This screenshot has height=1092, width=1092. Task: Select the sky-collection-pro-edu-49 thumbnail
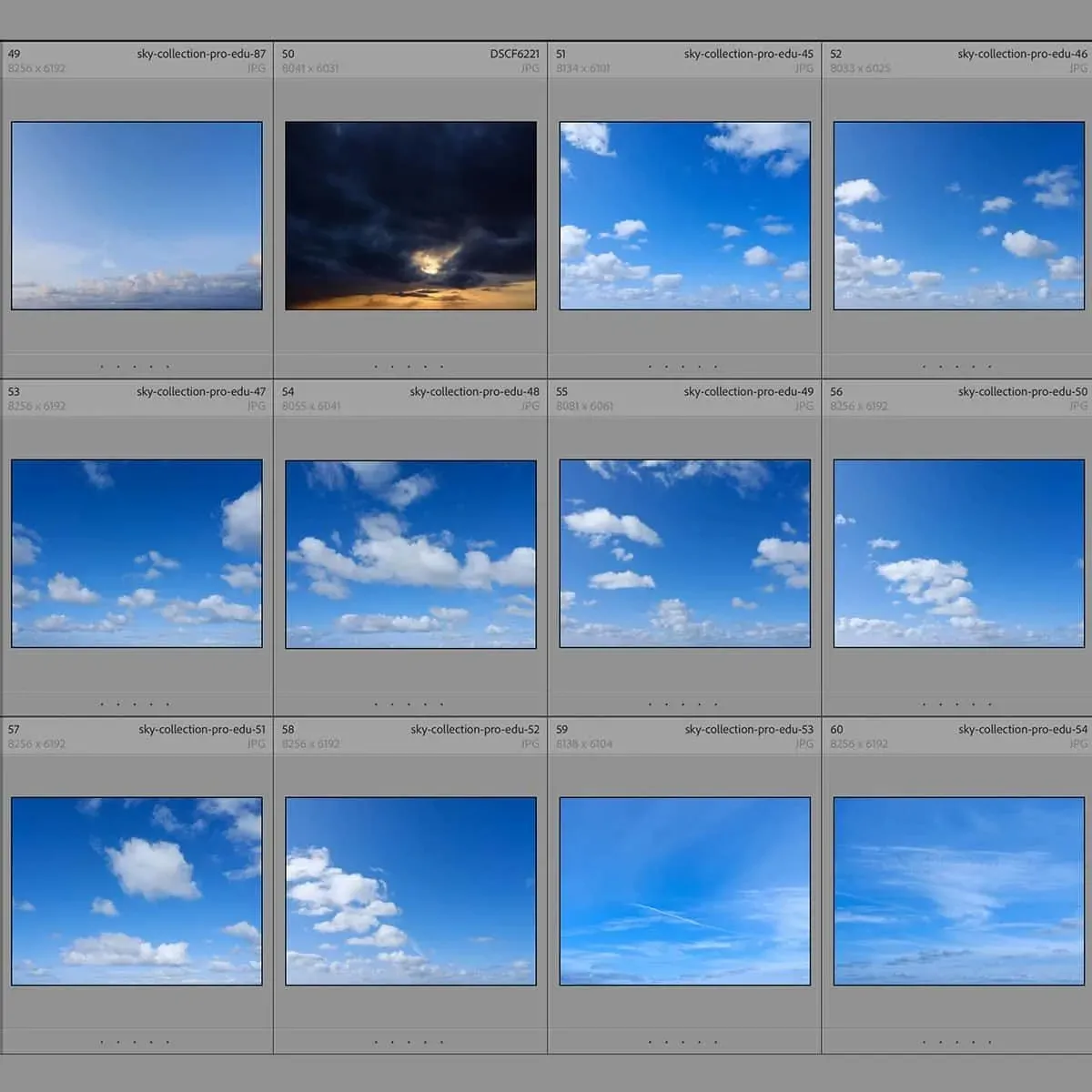(684, 553)
